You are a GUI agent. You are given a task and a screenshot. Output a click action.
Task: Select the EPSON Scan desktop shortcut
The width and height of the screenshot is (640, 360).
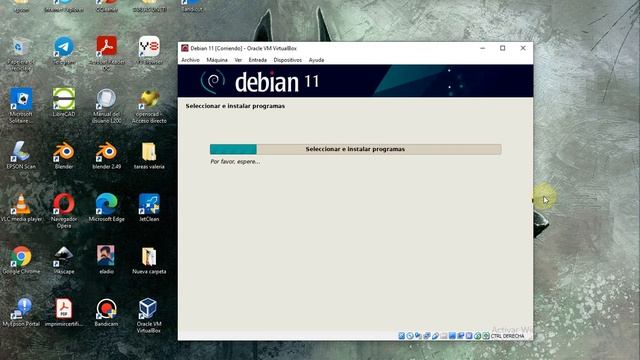(20, 155)
